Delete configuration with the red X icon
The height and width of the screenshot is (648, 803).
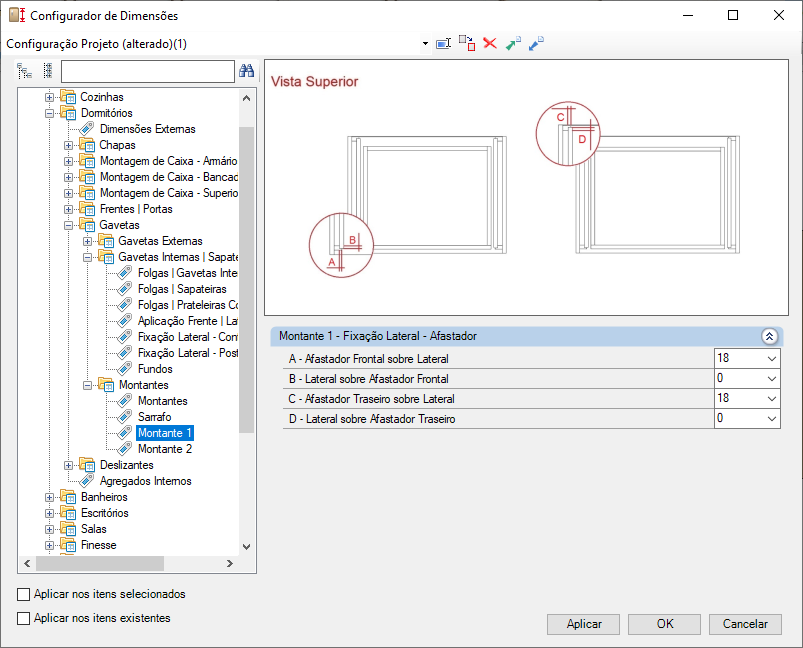click(x=490, y=44)
